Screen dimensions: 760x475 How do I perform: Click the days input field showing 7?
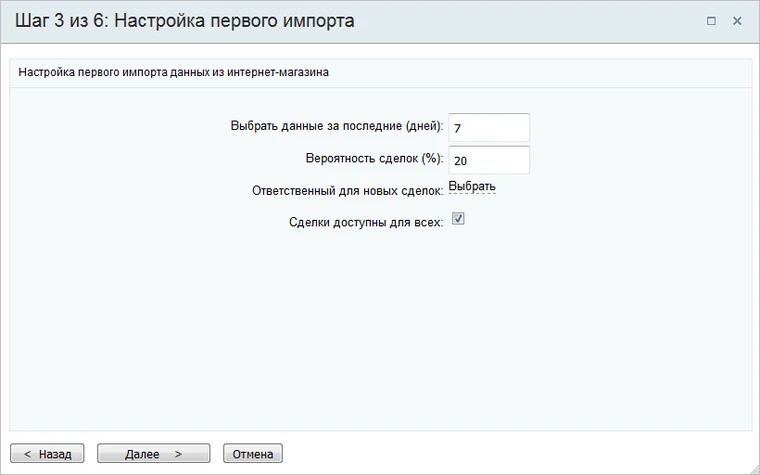489,127
